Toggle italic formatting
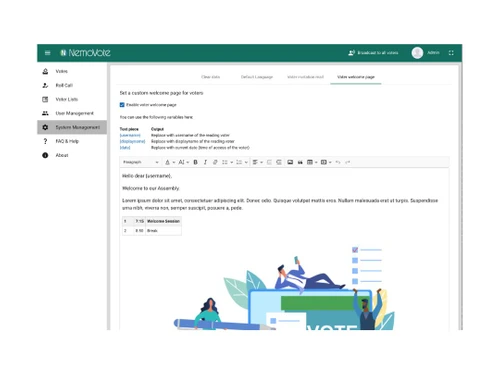The image size is (500, 375). pos(205,162)
